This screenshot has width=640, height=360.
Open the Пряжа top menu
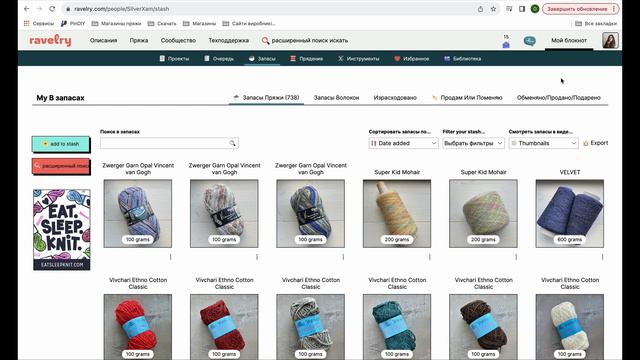point(139,40)
